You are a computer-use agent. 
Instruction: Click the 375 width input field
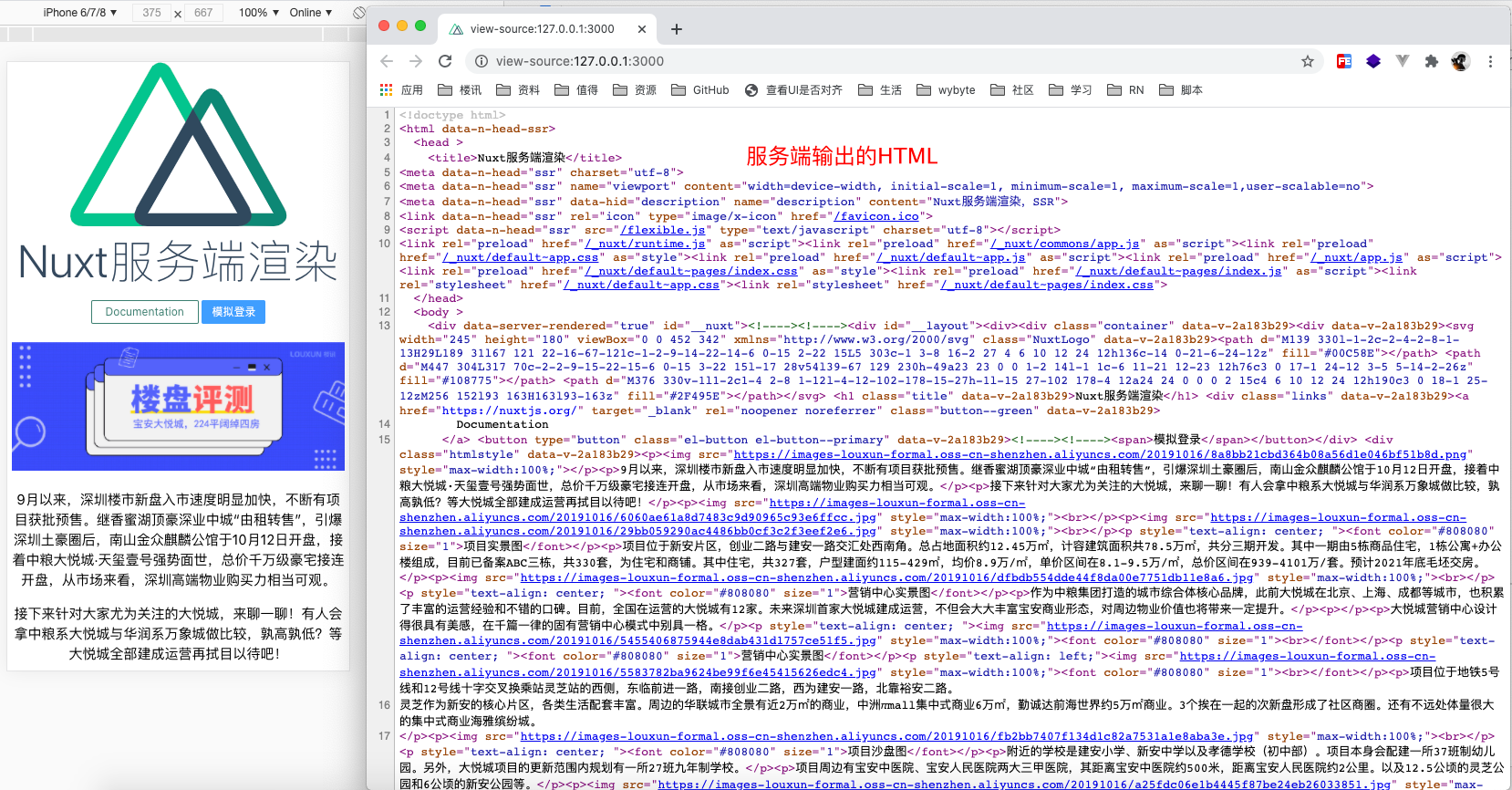(151, 13)
